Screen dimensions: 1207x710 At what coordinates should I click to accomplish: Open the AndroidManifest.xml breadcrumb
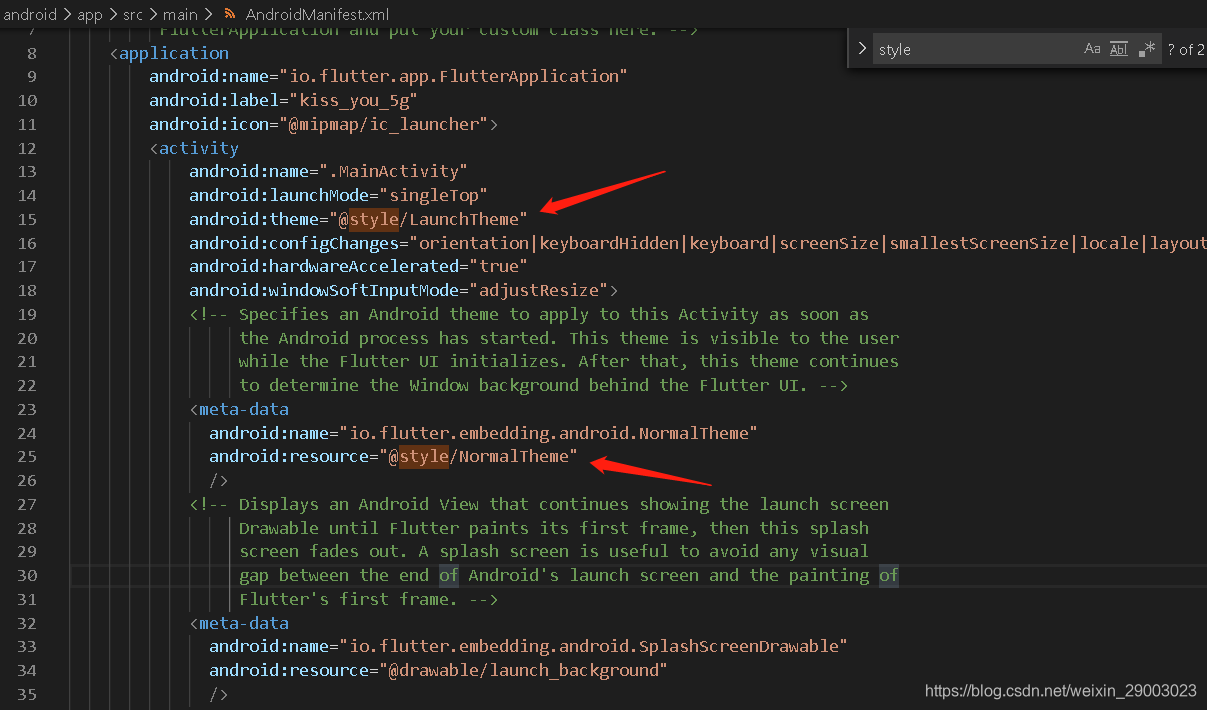[x=317, y=14]
